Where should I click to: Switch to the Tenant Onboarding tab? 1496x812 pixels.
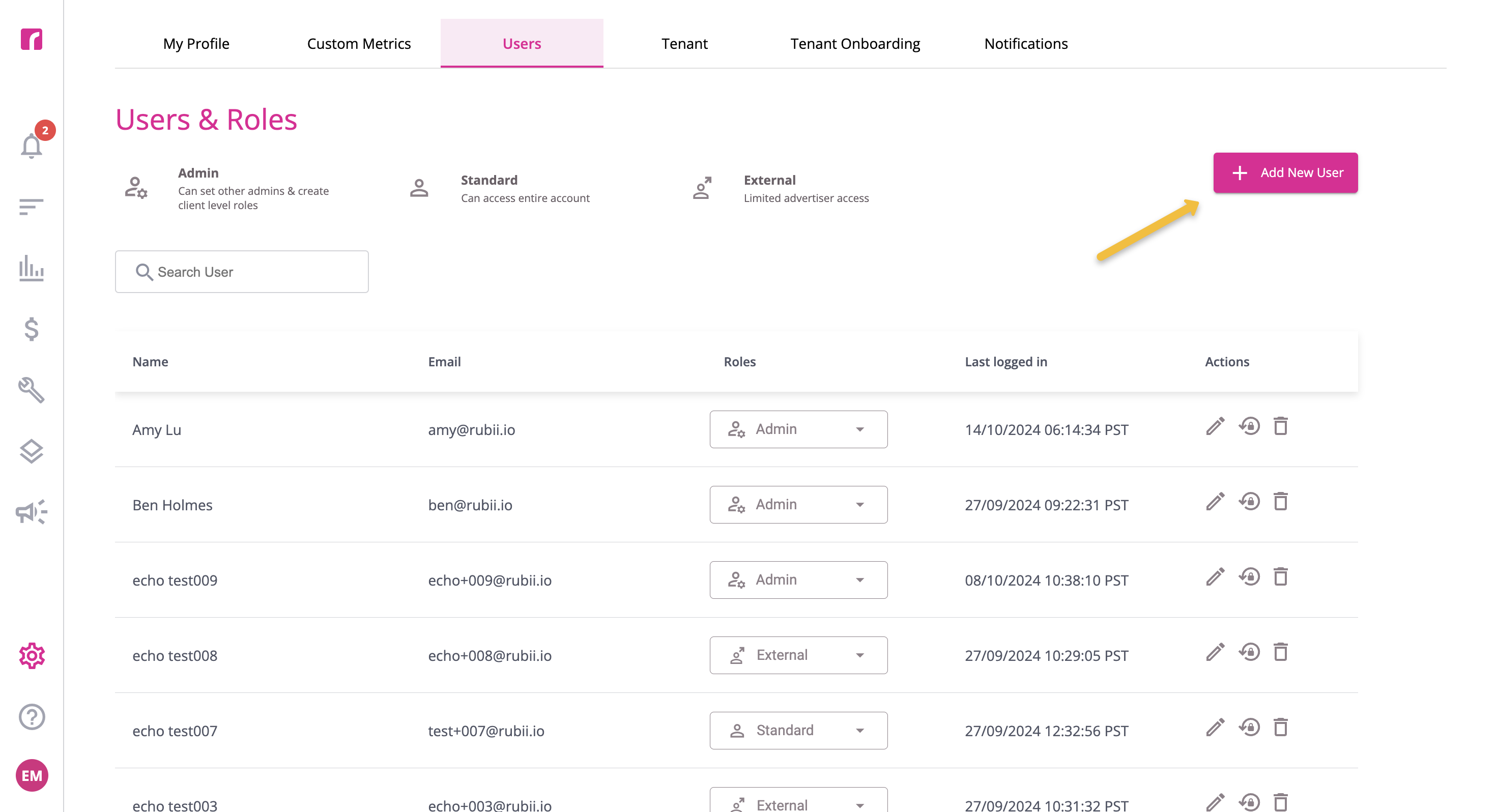point(855,44)
